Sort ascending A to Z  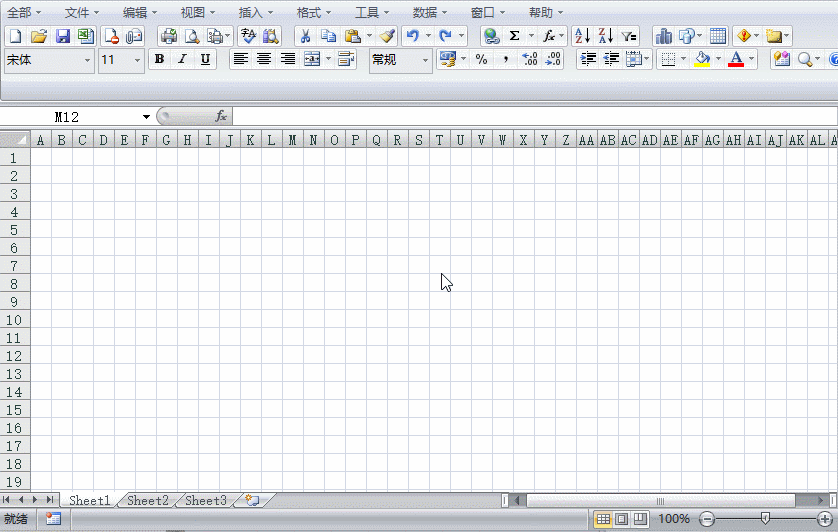click(x=582, y=36)
